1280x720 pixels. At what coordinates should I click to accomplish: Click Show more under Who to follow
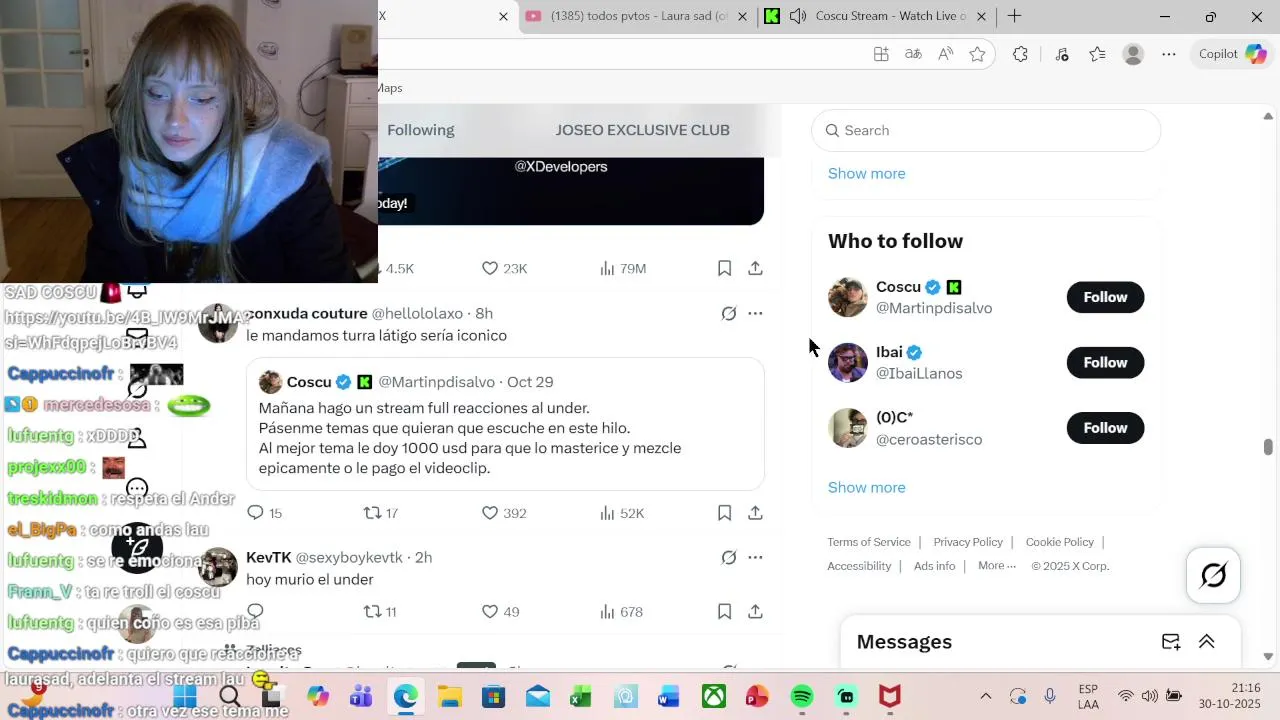tap(867, 488)
